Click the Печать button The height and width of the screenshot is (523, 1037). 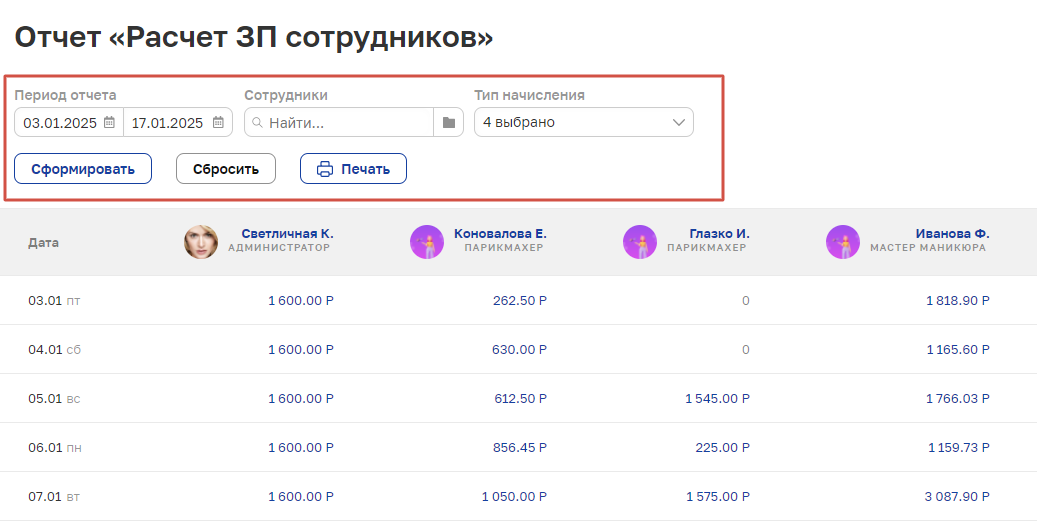[x=353, y=169]
